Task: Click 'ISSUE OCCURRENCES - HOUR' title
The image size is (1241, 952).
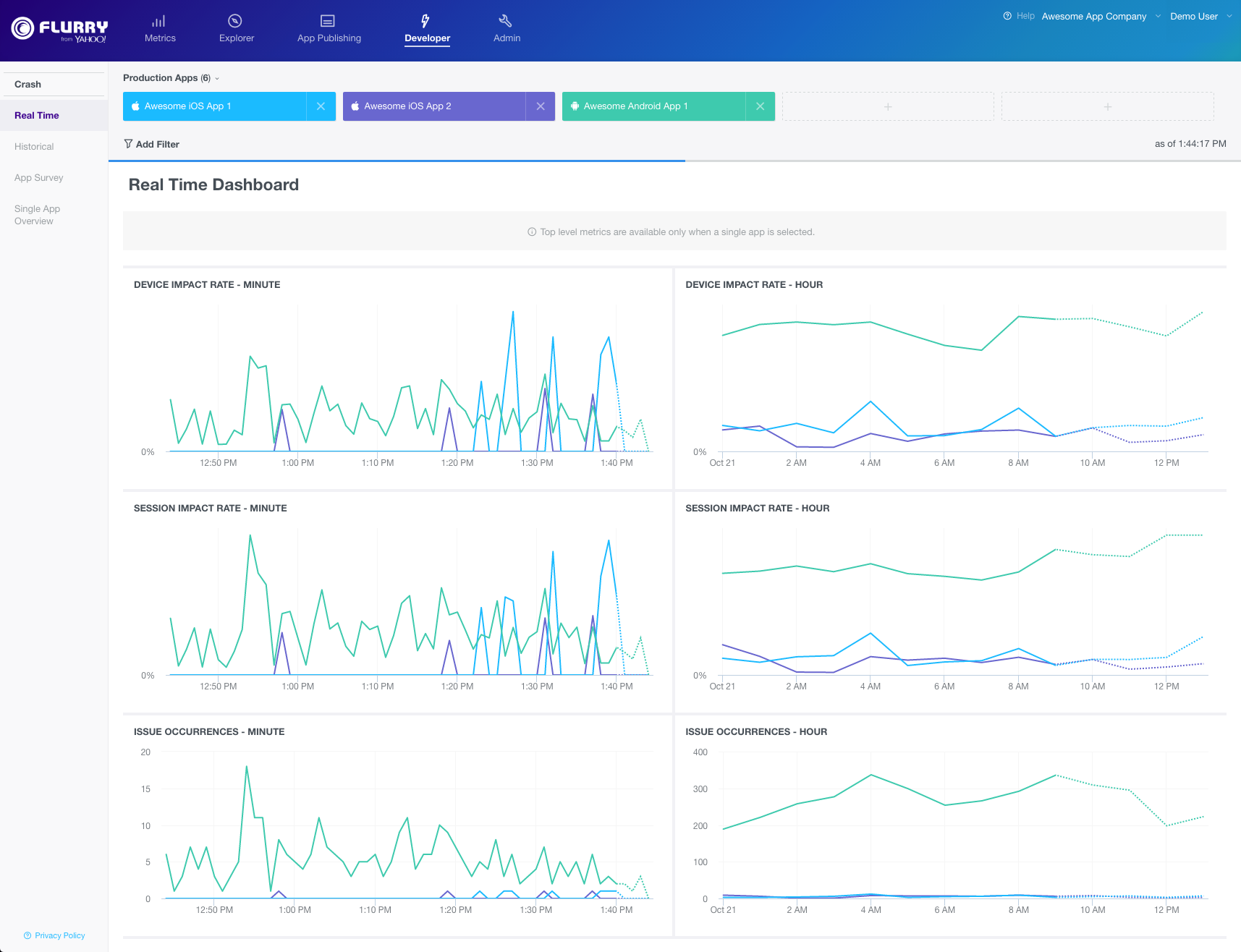Action: tap(756, 732)
